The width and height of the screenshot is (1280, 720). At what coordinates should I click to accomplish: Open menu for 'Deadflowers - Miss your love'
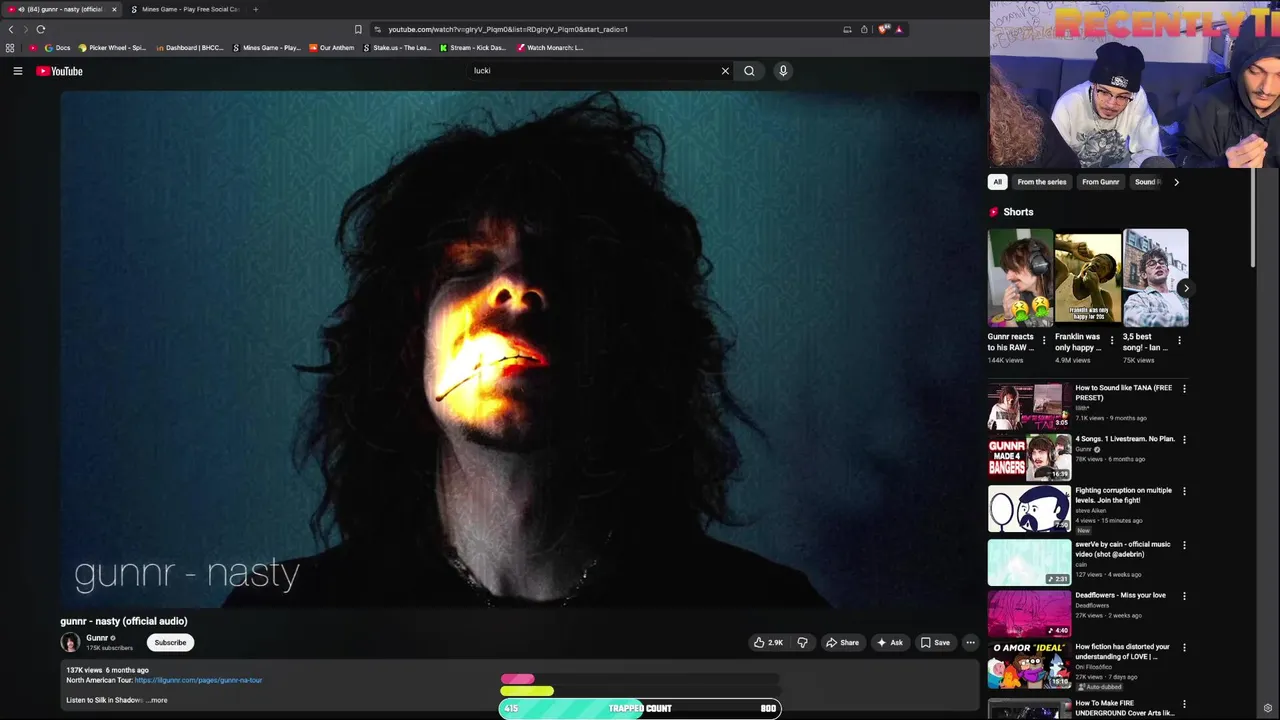1184,596
